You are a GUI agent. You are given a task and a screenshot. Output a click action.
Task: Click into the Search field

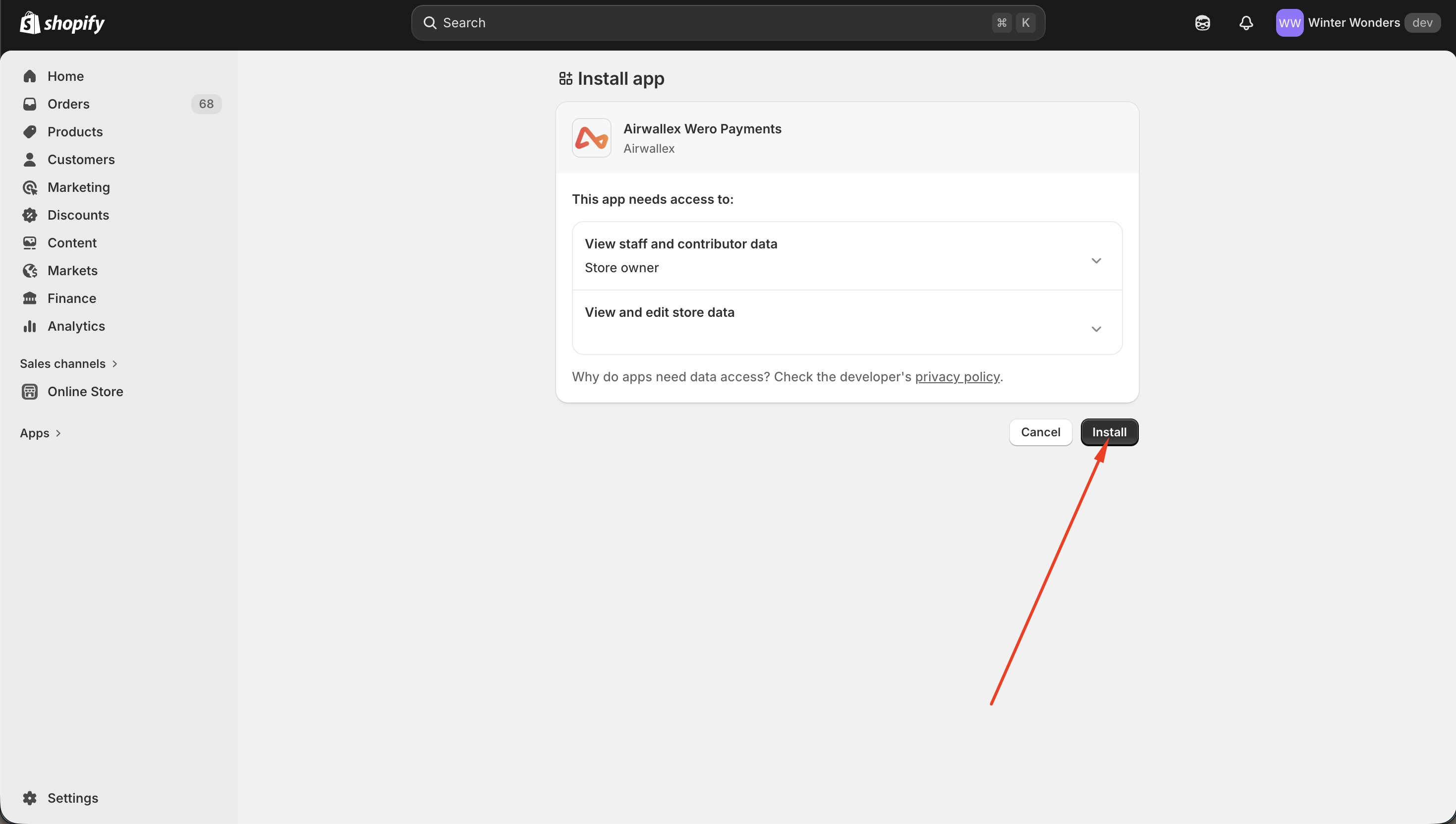[728, 23]
